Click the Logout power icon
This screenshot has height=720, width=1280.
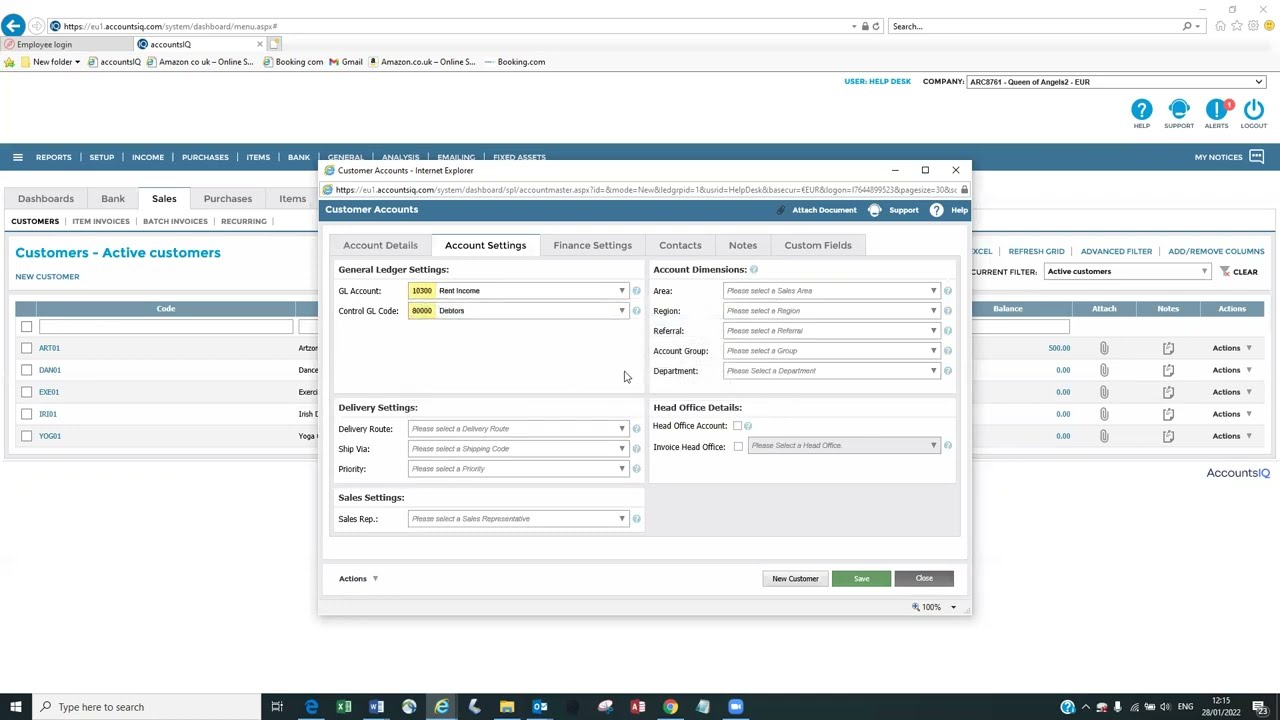tap(1254, 110)
